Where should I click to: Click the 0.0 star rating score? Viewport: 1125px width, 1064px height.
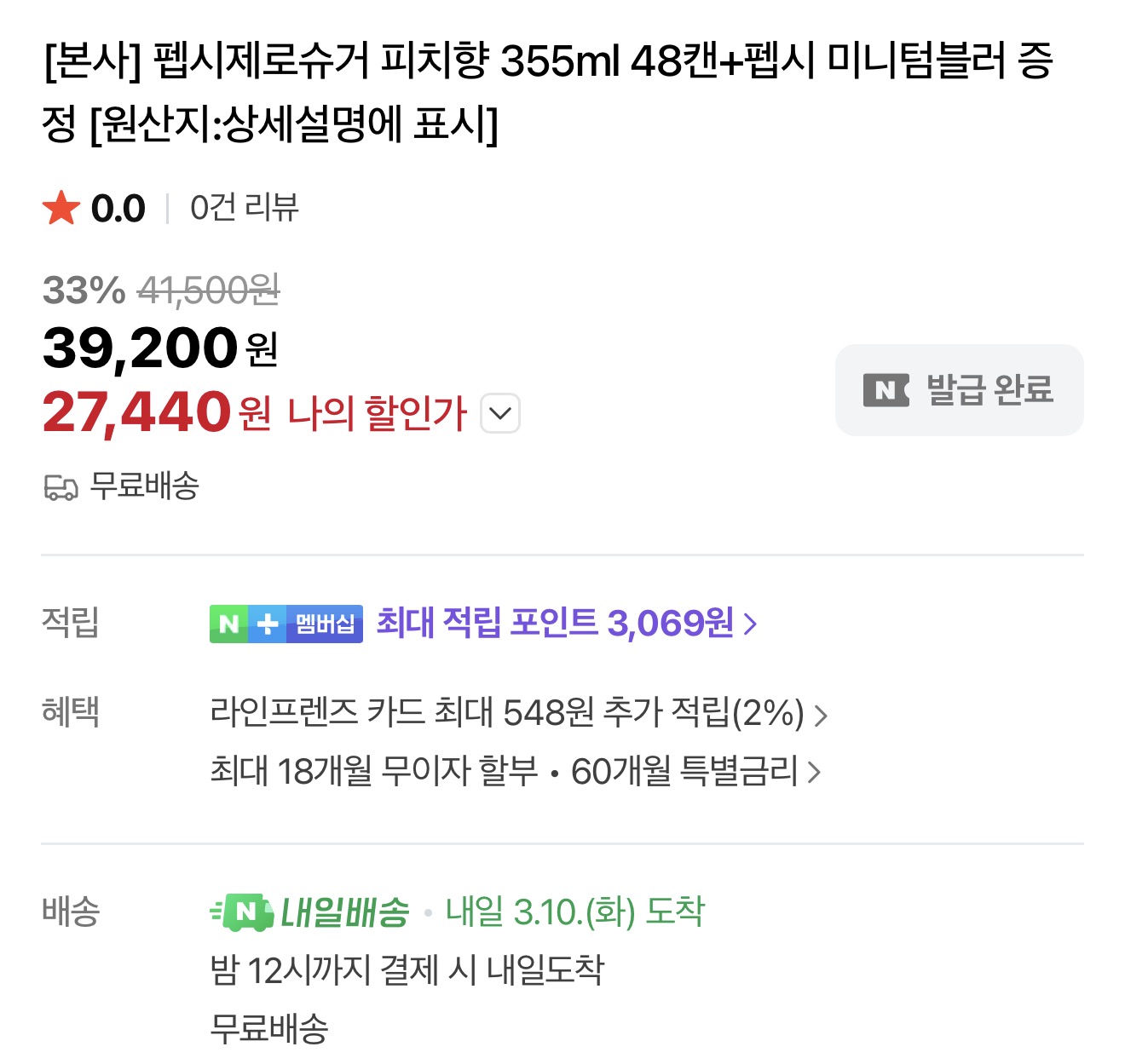click(118, 209)
